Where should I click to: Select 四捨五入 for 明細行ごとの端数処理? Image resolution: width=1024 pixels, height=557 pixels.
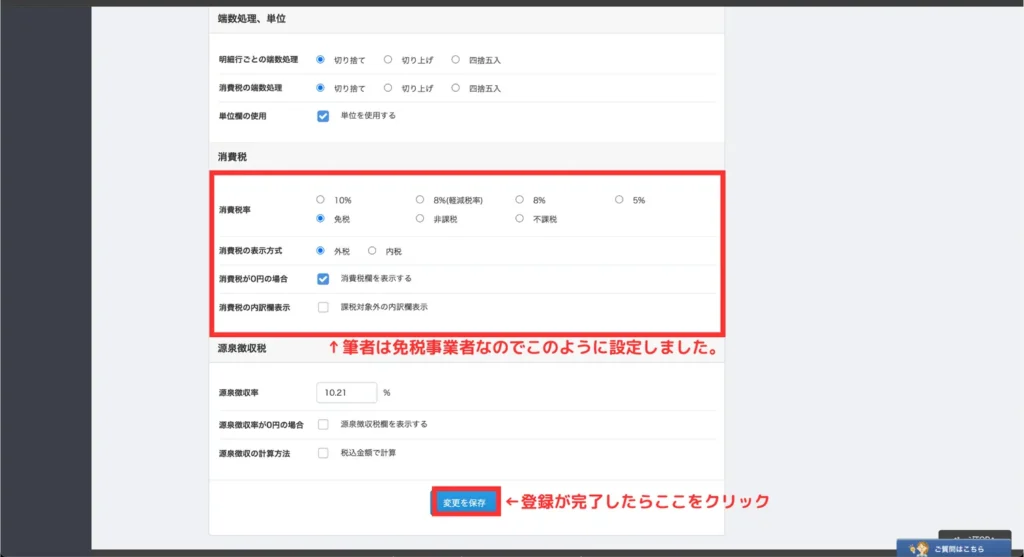click(x=456, y=60)
